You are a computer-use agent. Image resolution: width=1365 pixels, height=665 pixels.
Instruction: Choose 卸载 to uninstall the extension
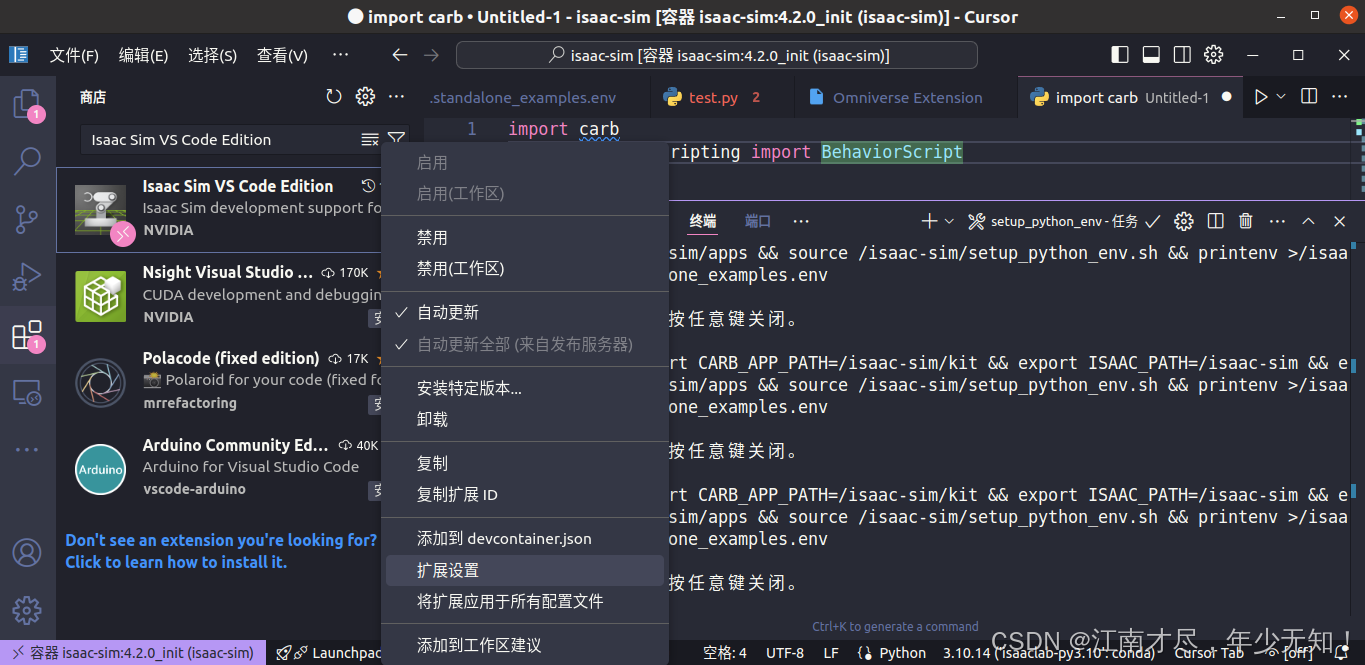[x=525, y=419]
